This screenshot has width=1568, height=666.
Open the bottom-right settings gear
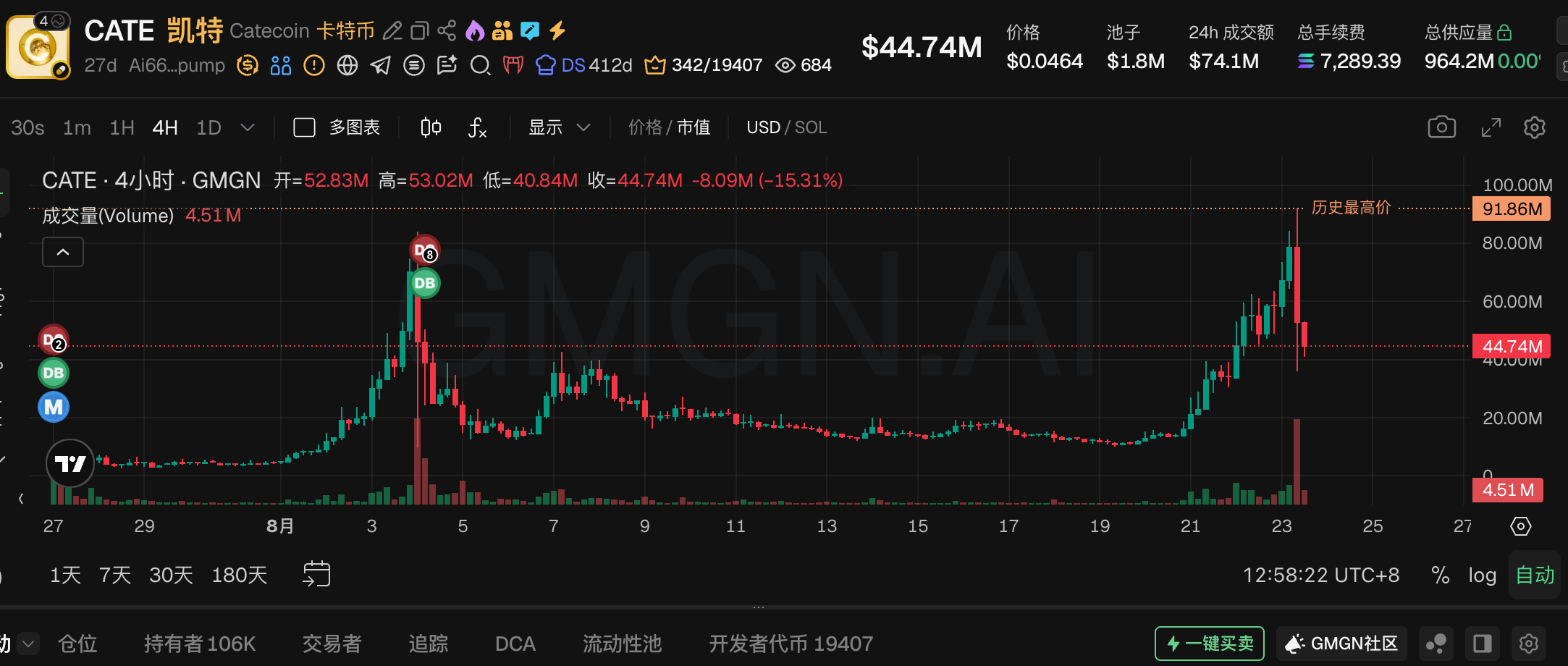pyautogui.click(x=1529, y=644)
